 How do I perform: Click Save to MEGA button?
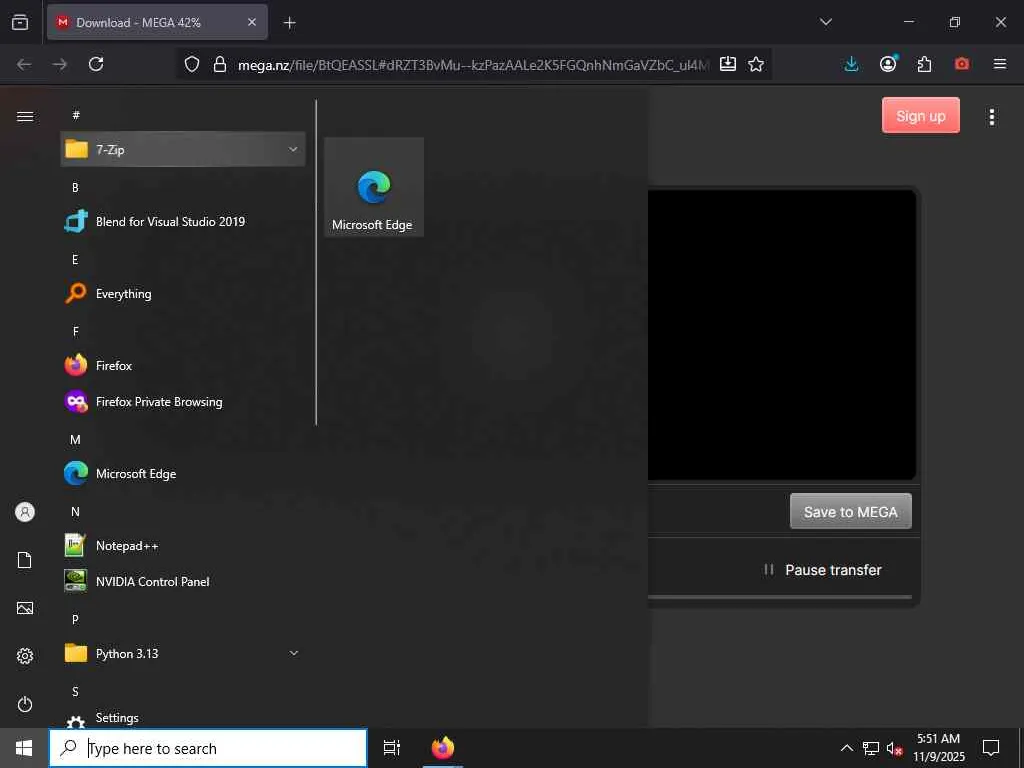850,511
